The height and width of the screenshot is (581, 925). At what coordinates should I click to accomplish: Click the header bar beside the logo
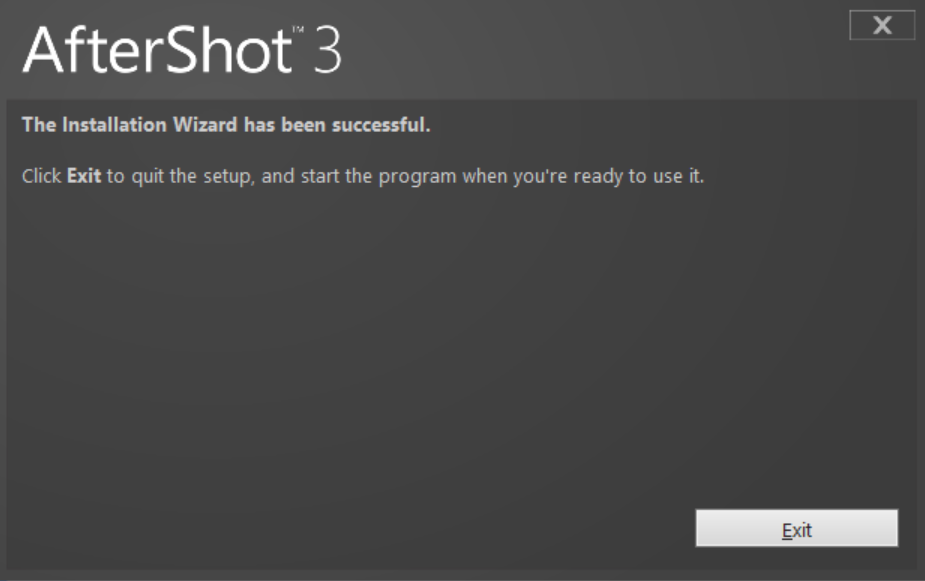coord(590,50)
